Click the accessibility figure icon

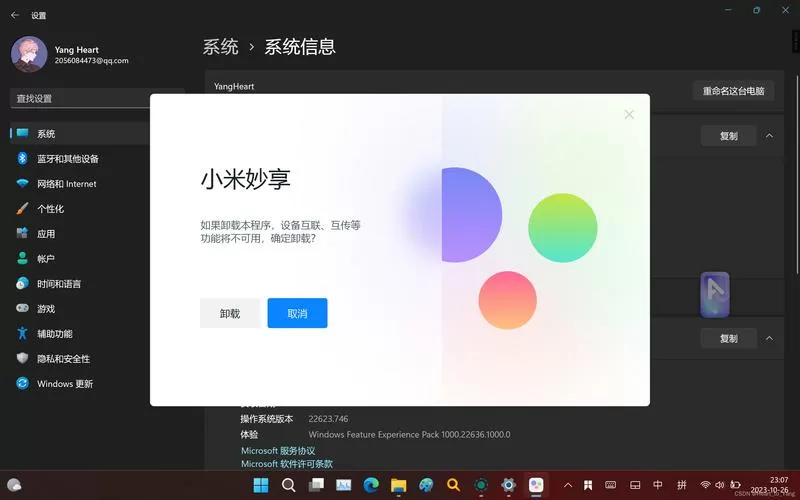pyautogui.click(x=22, y=333)
